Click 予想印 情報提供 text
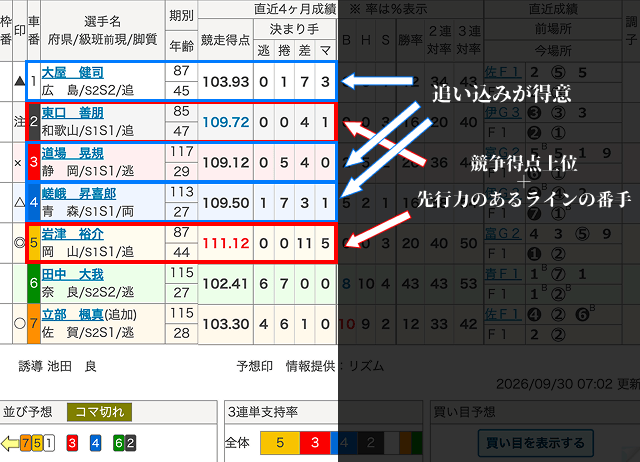 (x=310, y=366)
